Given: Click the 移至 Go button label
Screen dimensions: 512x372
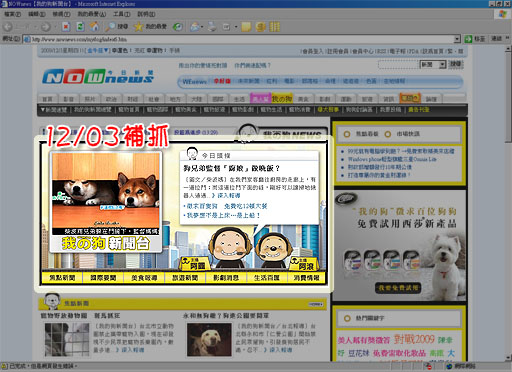Looking at the screenshot, I should pyautogui.click(x=479, y=39).
